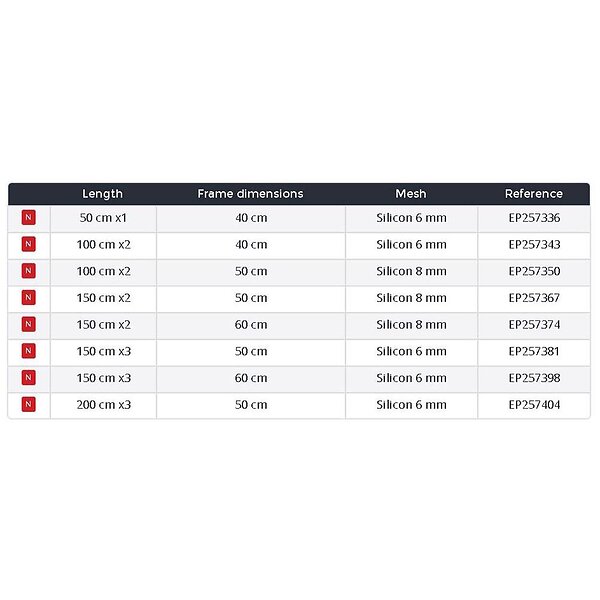
Task: Click the red N icon for EP257381
Action: point(28,351)
